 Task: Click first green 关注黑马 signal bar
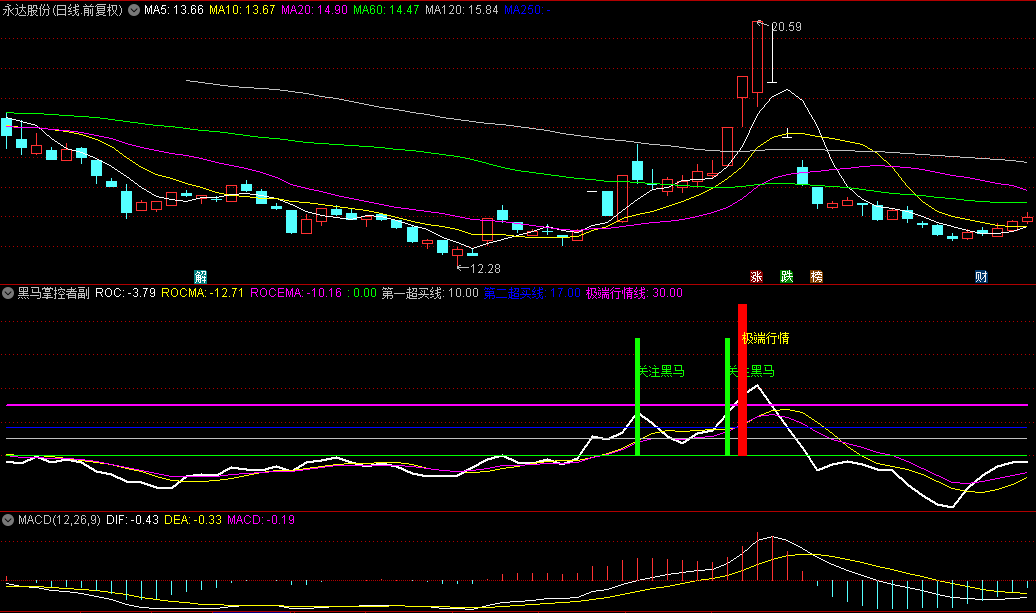pos(637,400)
